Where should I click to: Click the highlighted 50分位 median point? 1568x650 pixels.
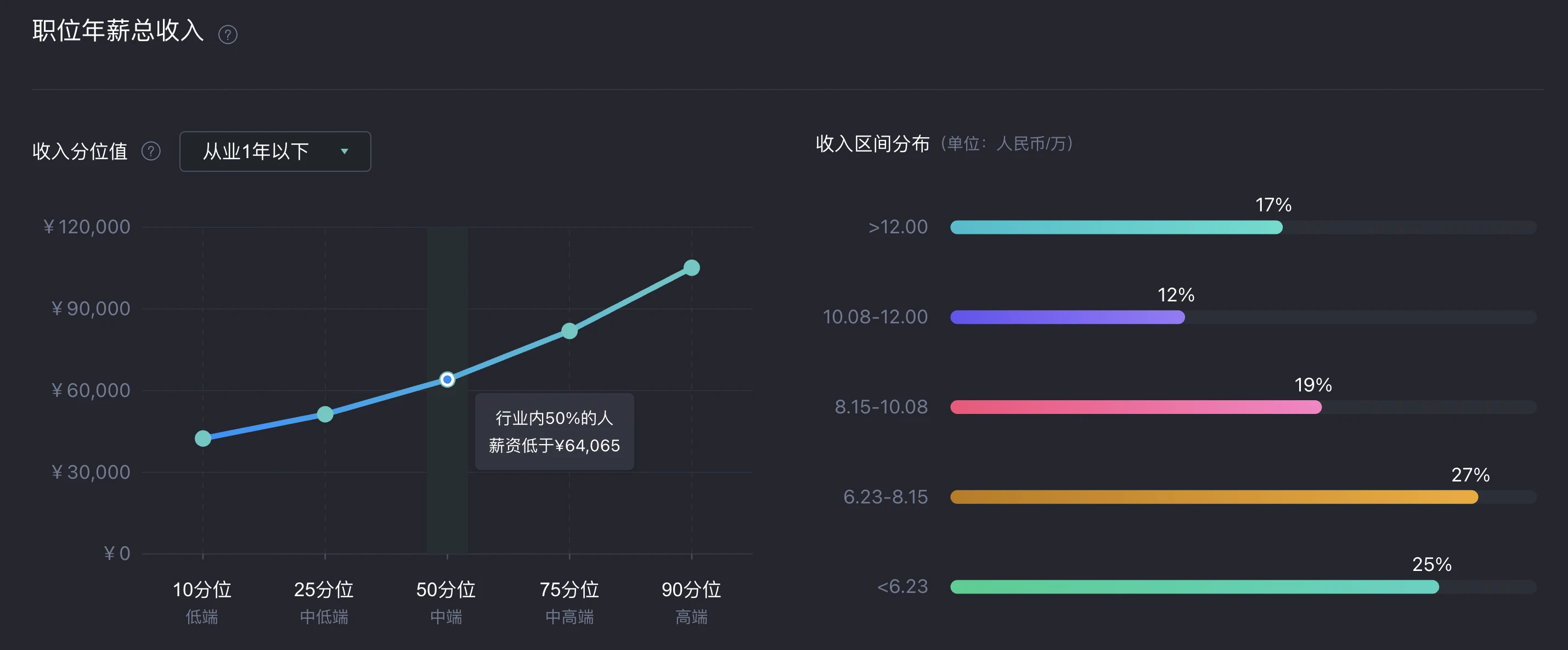pos(447,379)
